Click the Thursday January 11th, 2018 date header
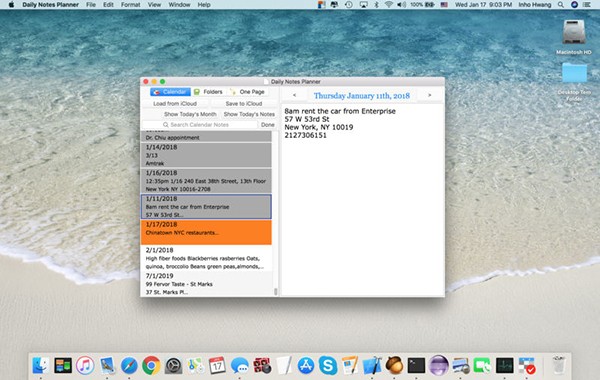The image size is (600, 380). (x=362, y=96)
